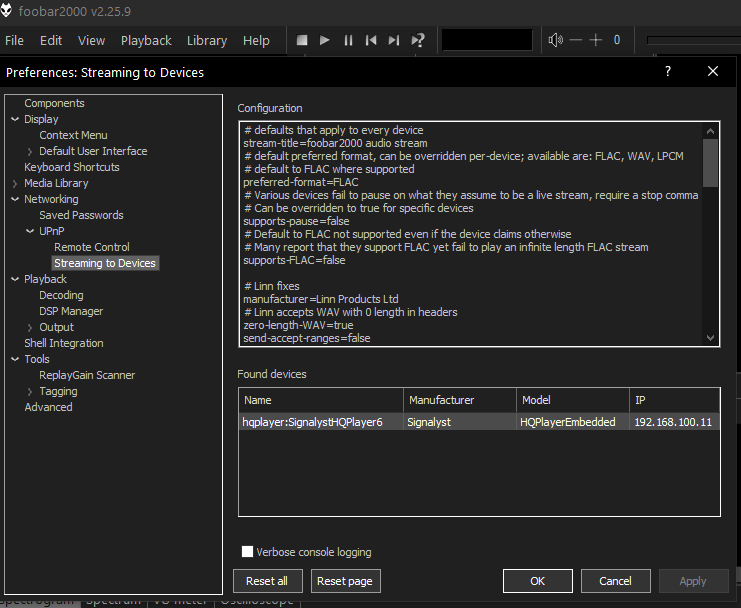Increase volume with the plus button
The image size is (741, 608).
[x=595, y=40]
